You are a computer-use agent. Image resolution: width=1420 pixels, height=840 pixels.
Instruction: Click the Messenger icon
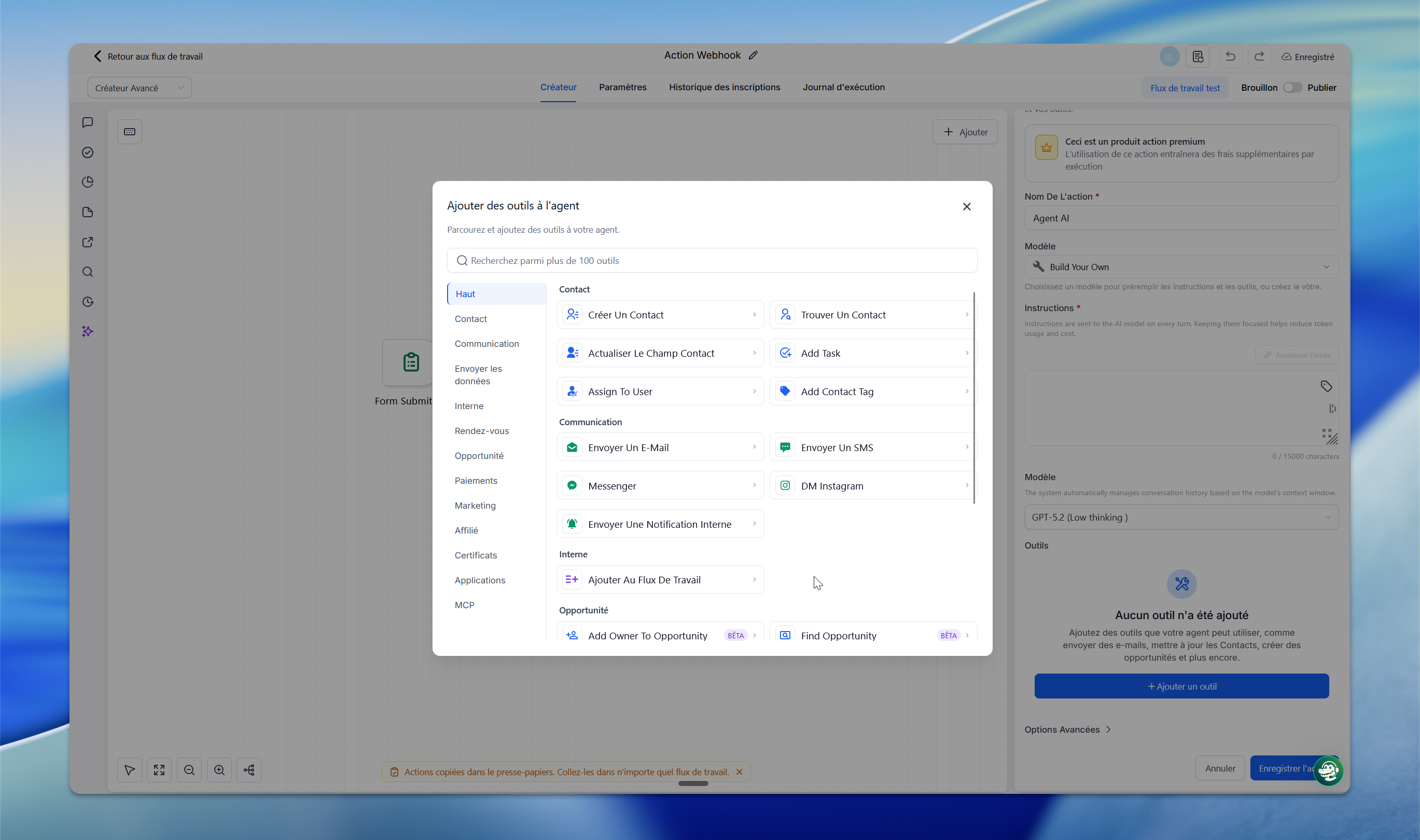click(573, 486)
